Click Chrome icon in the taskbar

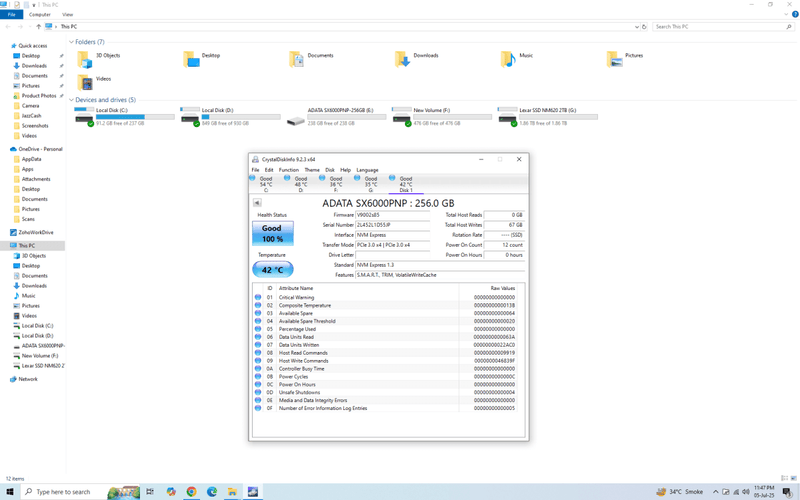pyautogui.click(x=191, y=492)
